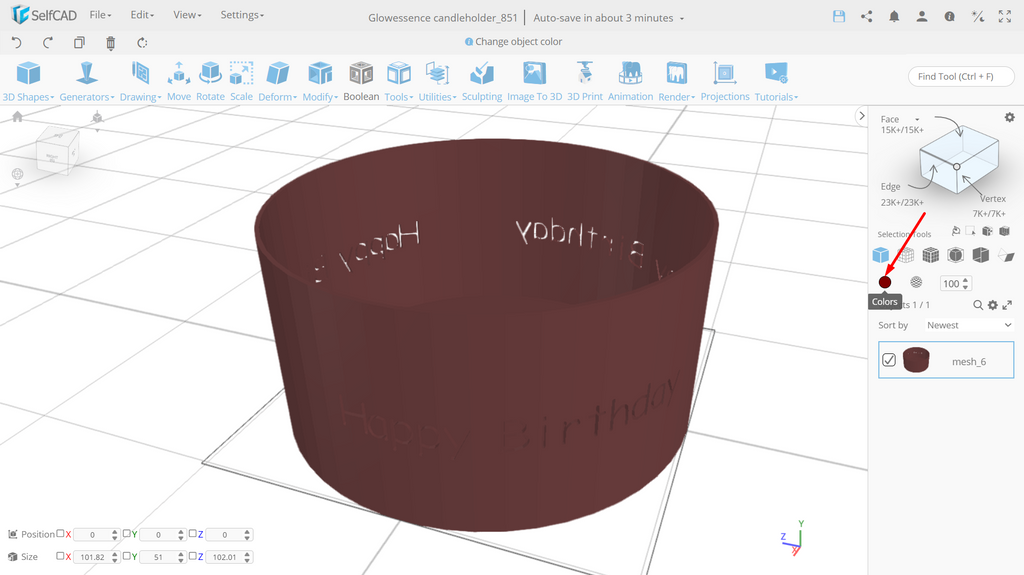The image size is (1024, 575).
Task: Click the redo arrow icon
Action: click(48, 42)
